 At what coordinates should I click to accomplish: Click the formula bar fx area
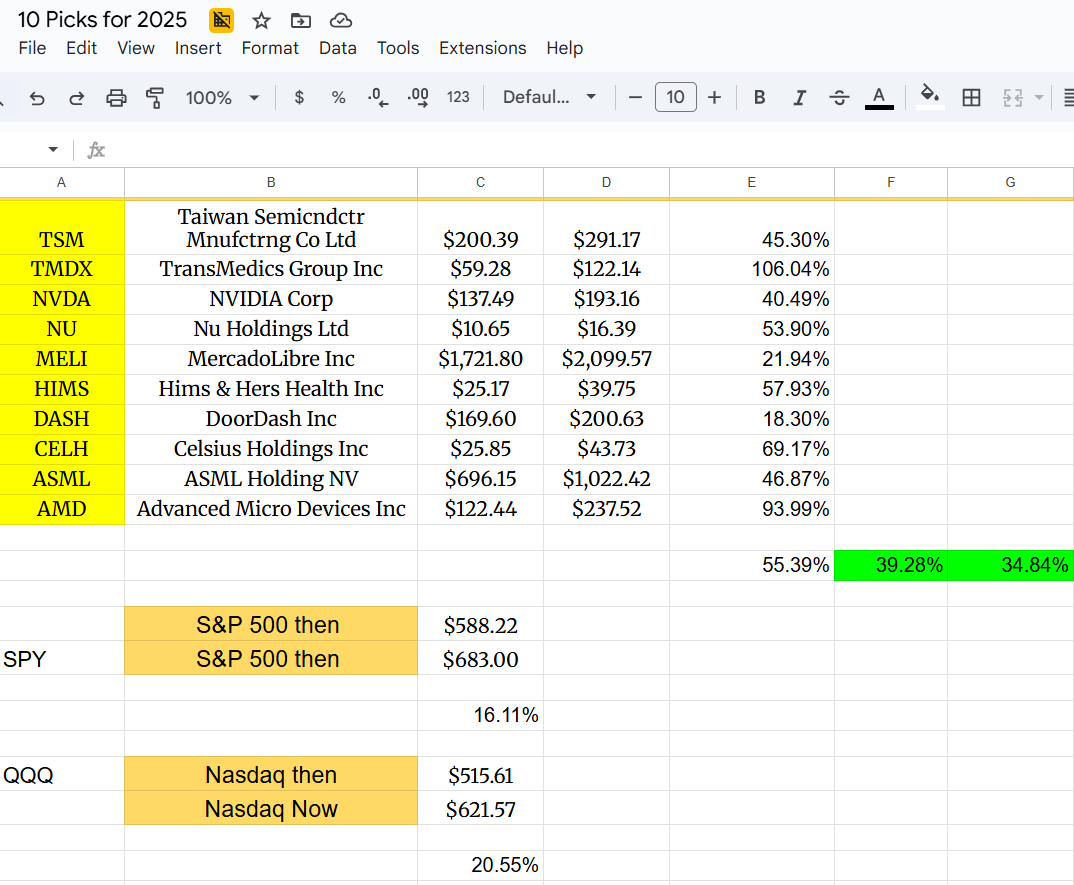click(97, 149)
